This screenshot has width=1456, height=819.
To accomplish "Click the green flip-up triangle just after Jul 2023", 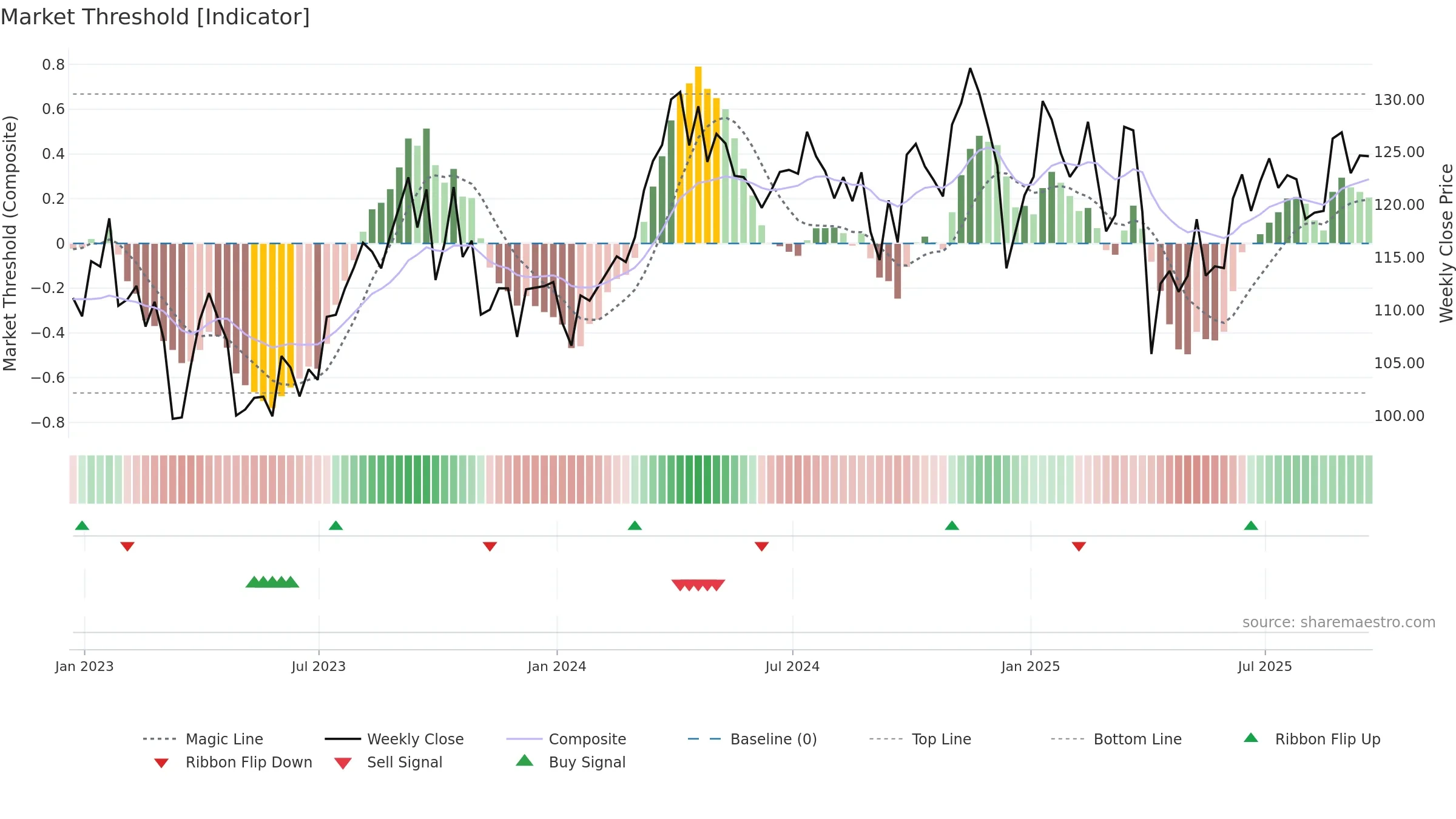I will pyautogui.click(x=335, y=525).
